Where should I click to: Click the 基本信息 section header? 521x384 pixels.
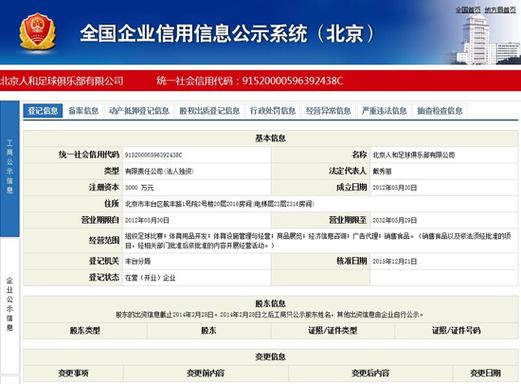[x=270, y=138]
